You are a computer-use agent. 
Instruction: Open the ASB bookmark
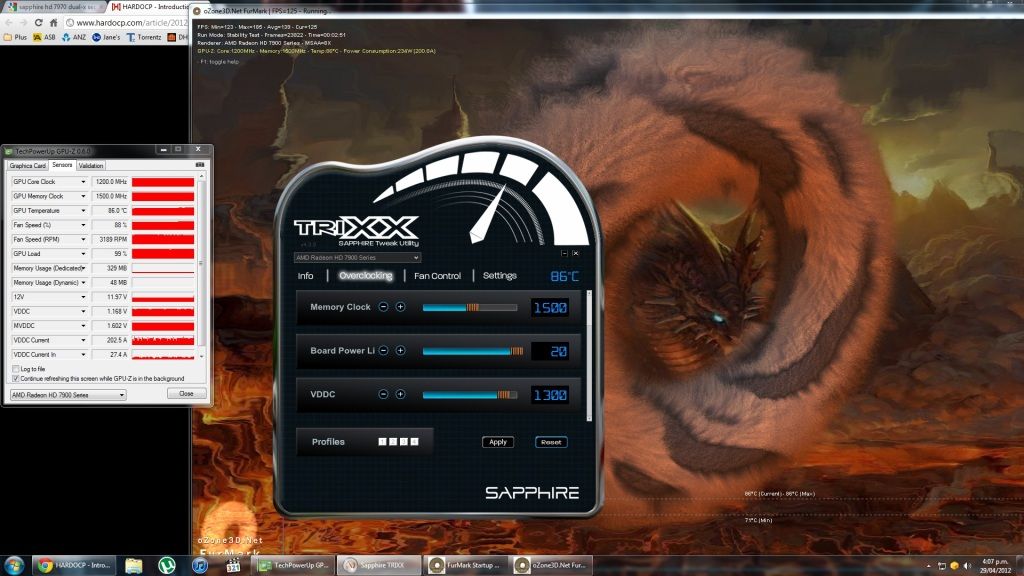point(44,37)
